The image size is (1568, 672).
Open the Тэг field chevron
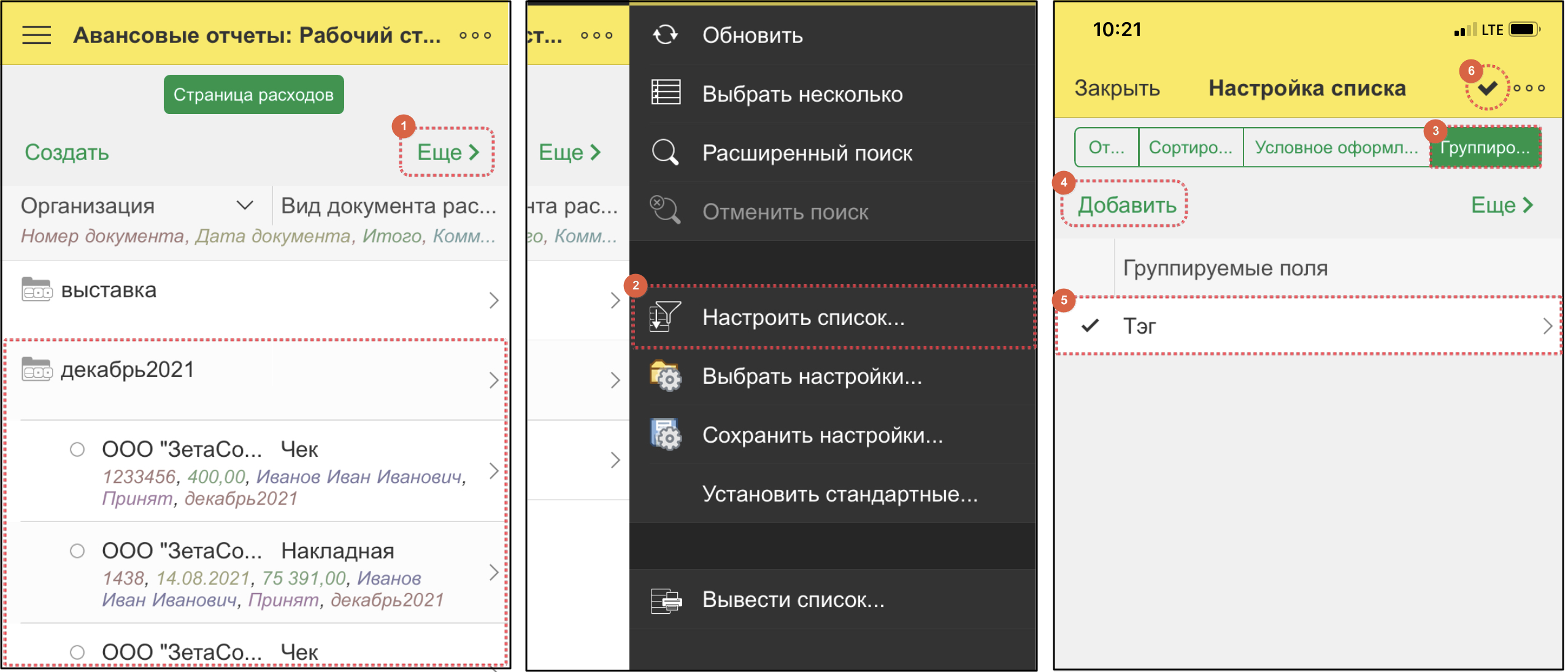tap(1548, 326)
